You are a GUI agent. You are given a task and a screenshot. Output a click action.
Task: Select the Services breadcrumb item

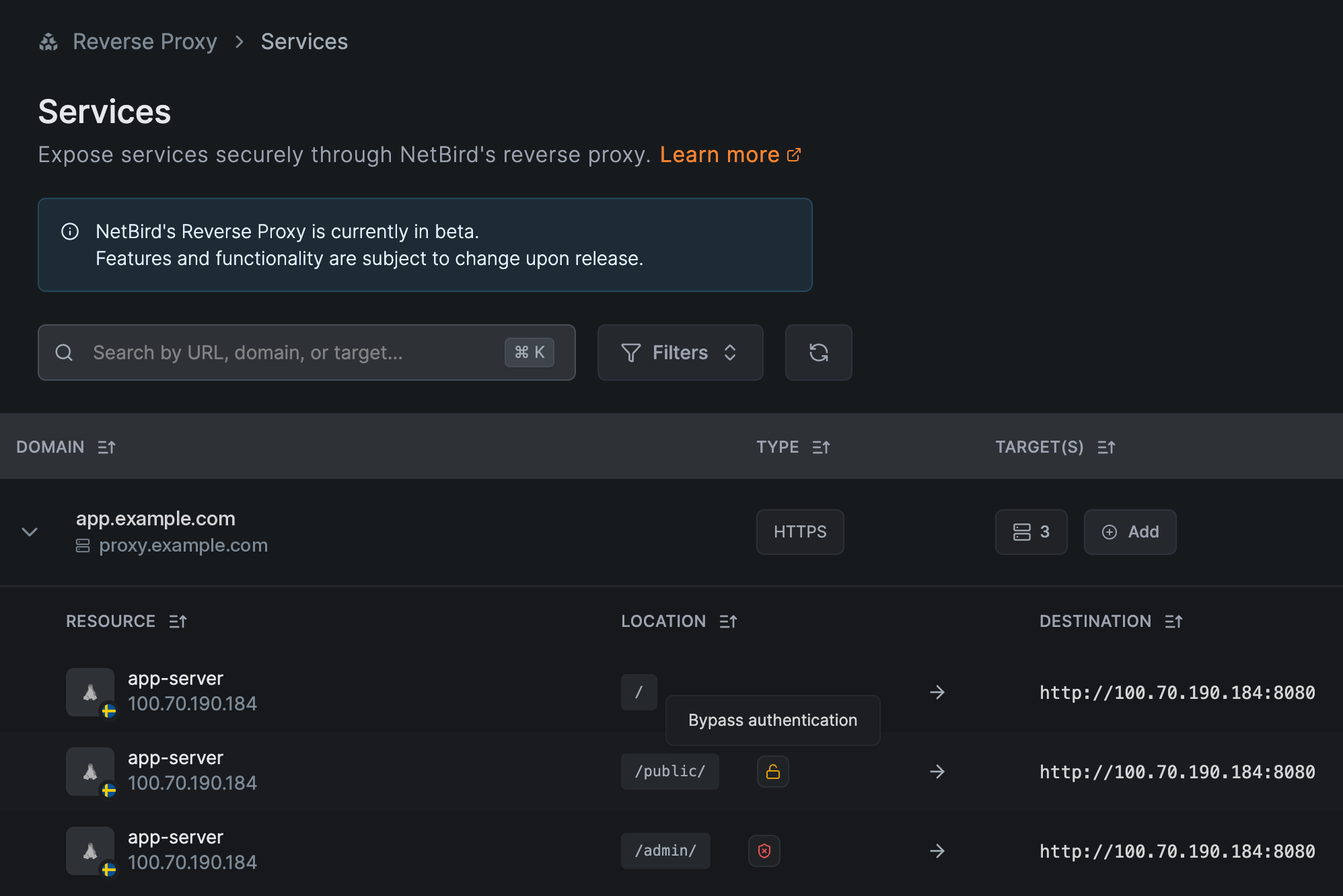tap(304, 42)
